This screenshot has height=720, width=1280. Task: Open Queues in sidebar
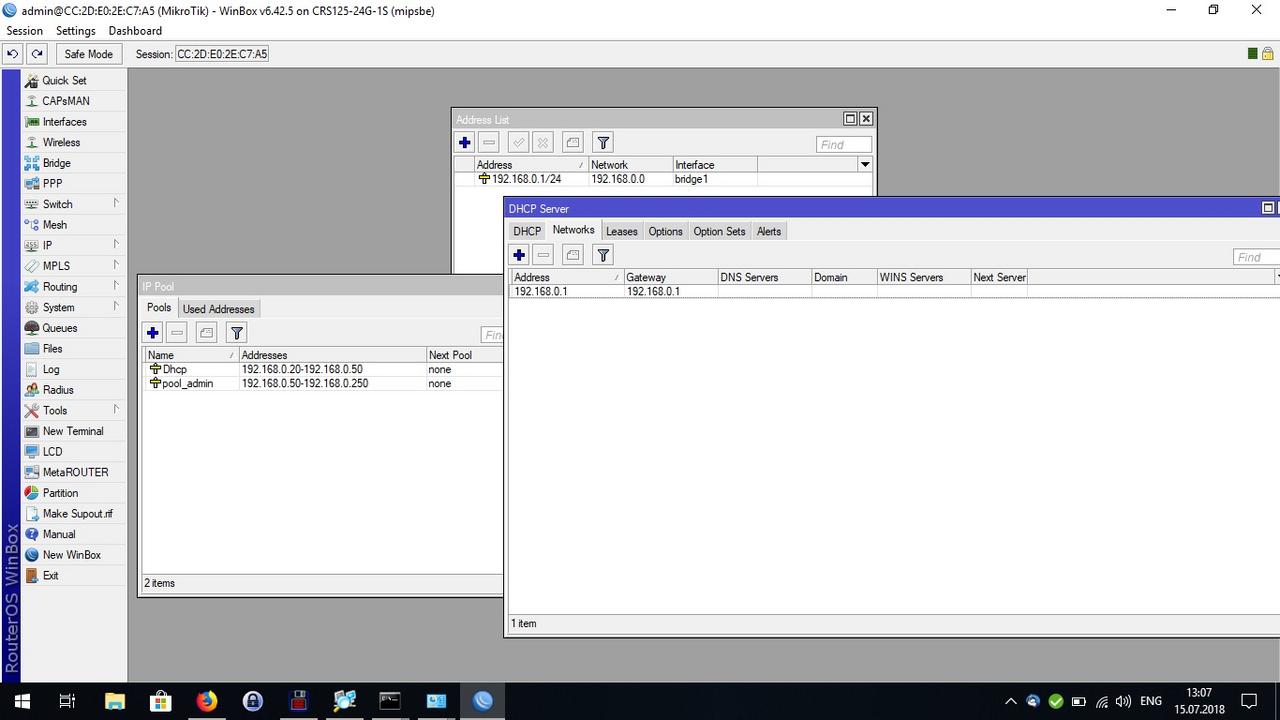[59, 328]
